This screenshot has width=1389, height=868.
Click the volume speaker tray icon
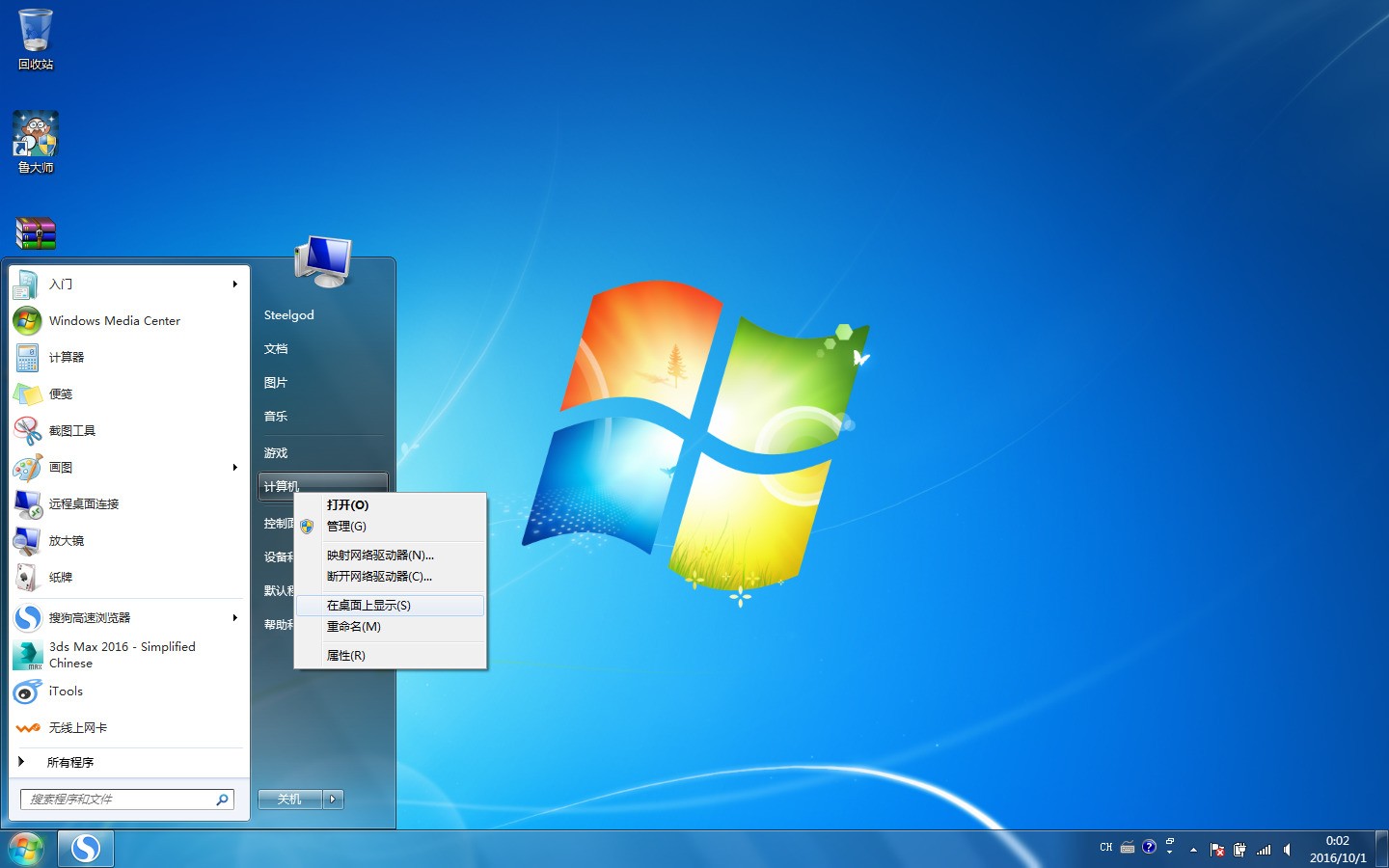(x=1287, y=850)
